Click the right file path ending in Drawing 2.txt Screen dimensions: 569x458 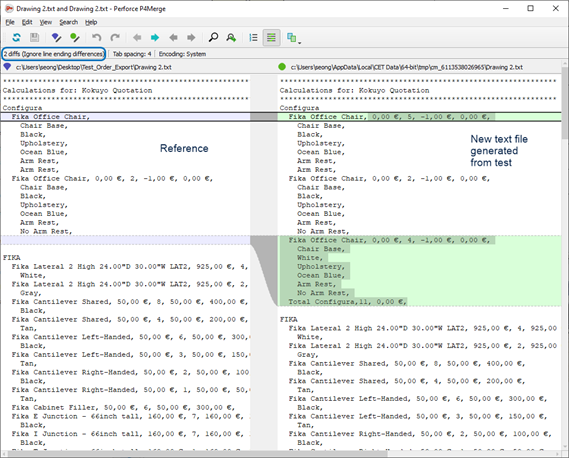(x=406, y=67)
